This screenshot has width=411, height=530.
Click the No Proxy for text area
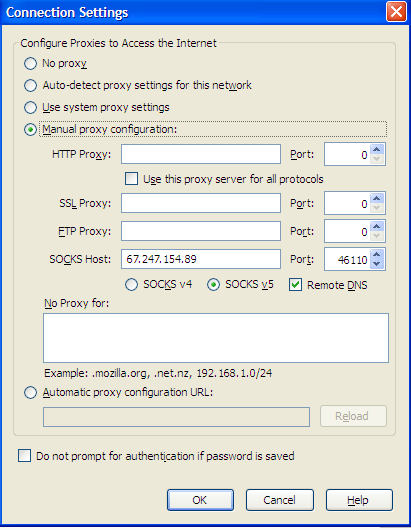tap(216, 338)
